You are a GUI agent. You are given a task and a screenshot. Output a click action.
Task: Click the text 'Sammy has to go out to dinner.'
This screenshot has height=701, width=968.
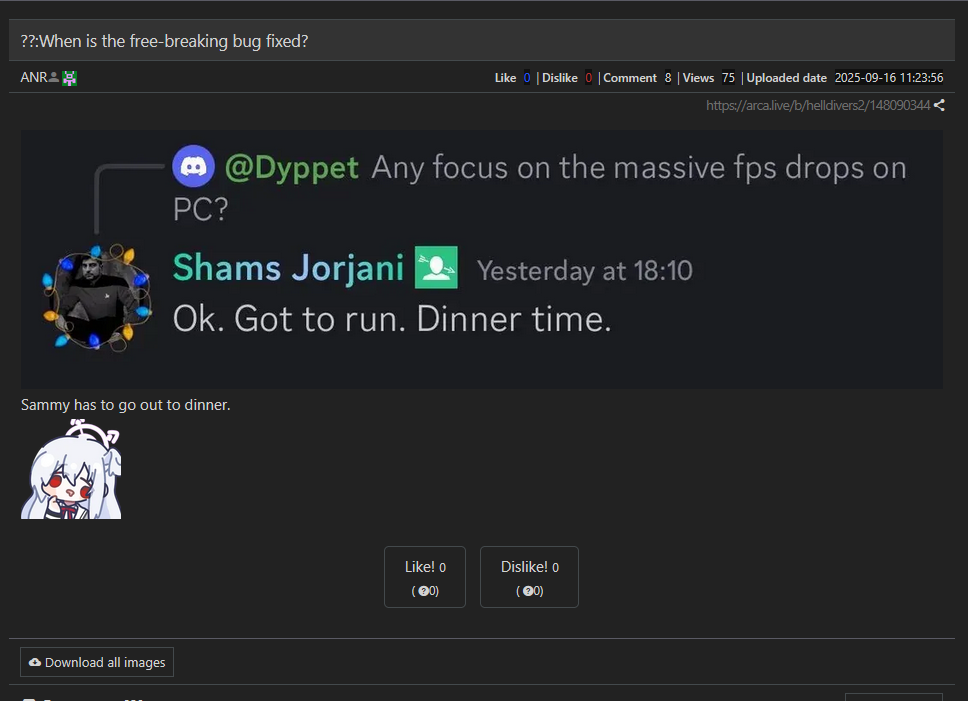click(126, 405)
